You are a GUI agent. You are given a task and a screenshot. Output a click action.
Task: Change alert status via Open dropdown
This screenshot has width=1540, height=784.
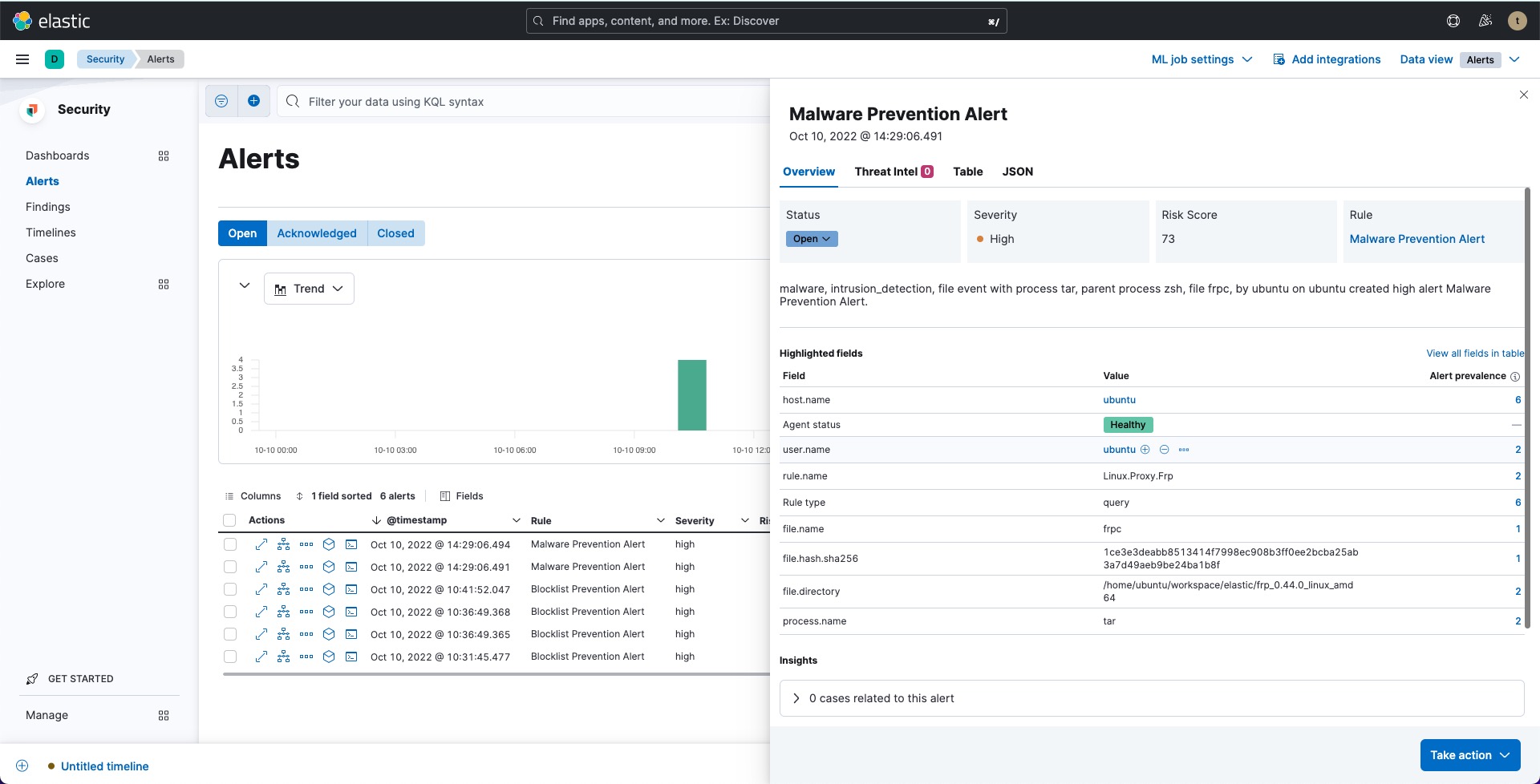click(811, 239)
